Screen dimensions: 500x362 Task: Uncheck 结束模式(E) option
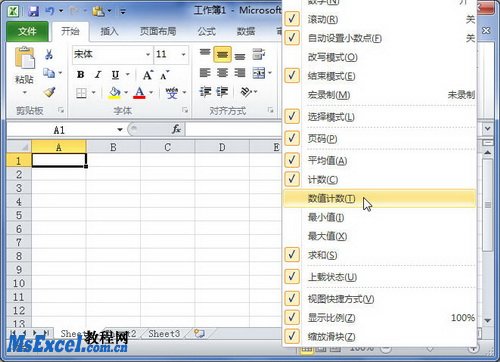292,76
